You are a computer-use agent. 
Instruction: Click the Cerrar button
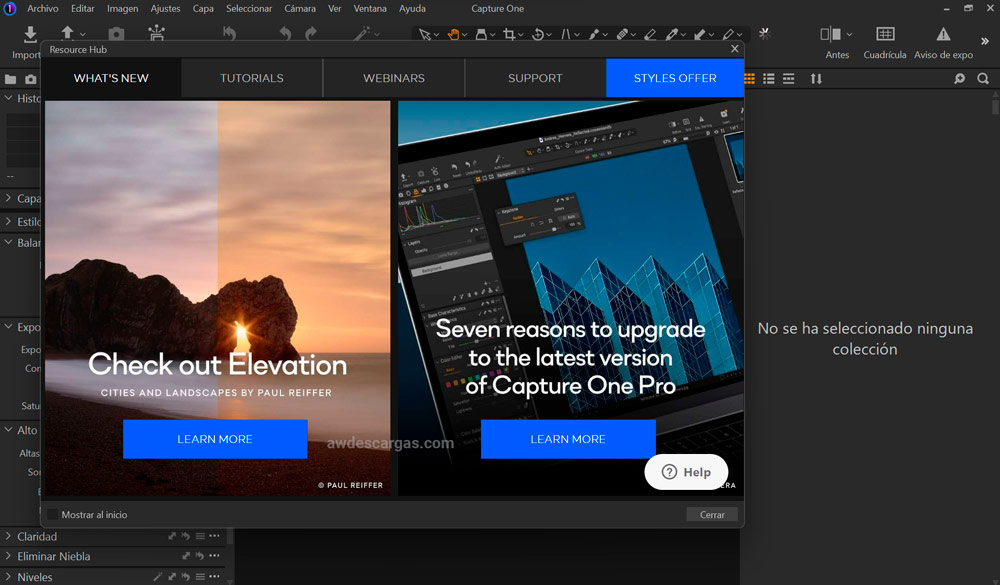pos(712,514)
